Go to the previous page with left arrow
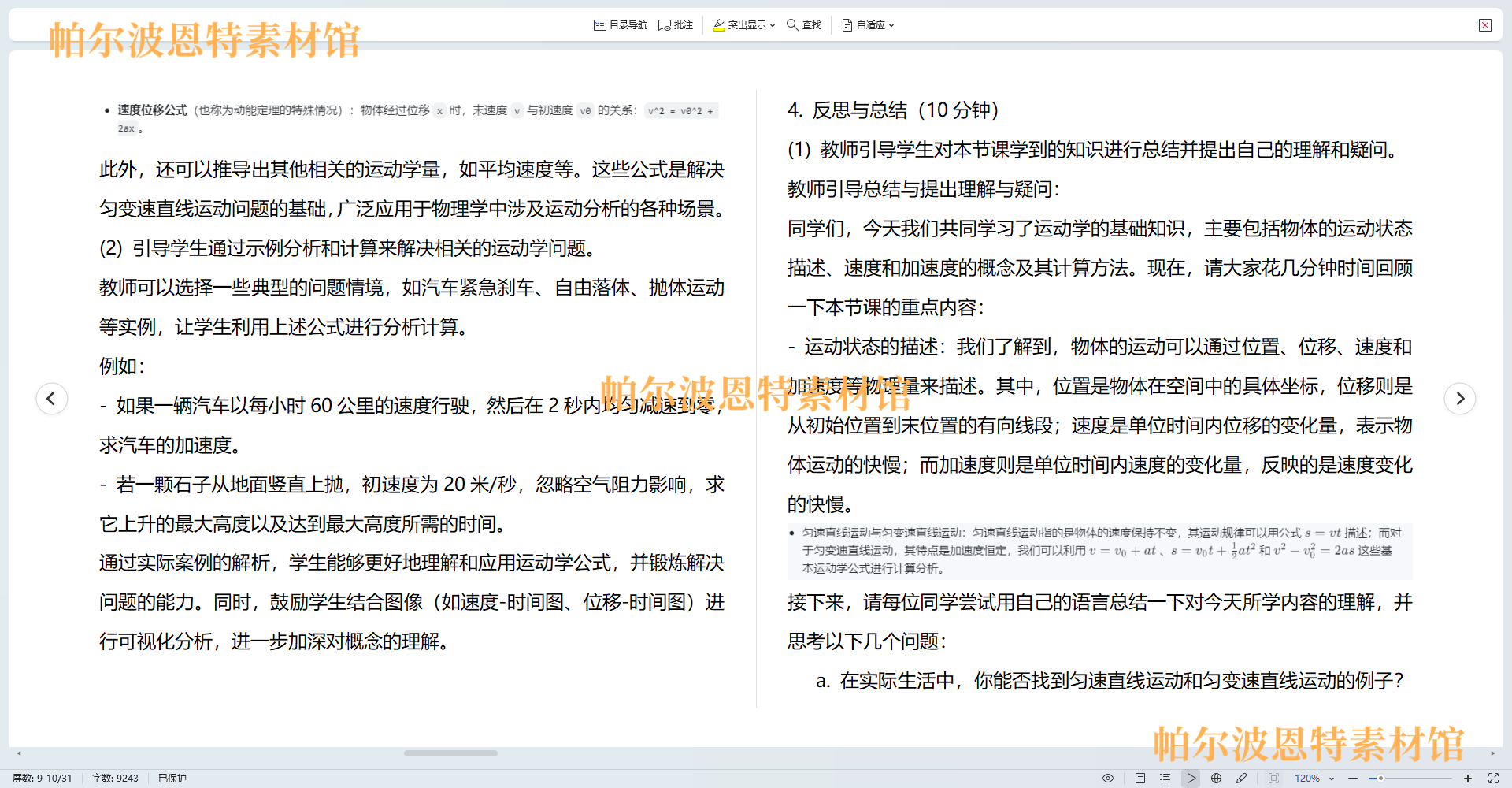This screenshot has width=1512, height=788. (51, 398)
